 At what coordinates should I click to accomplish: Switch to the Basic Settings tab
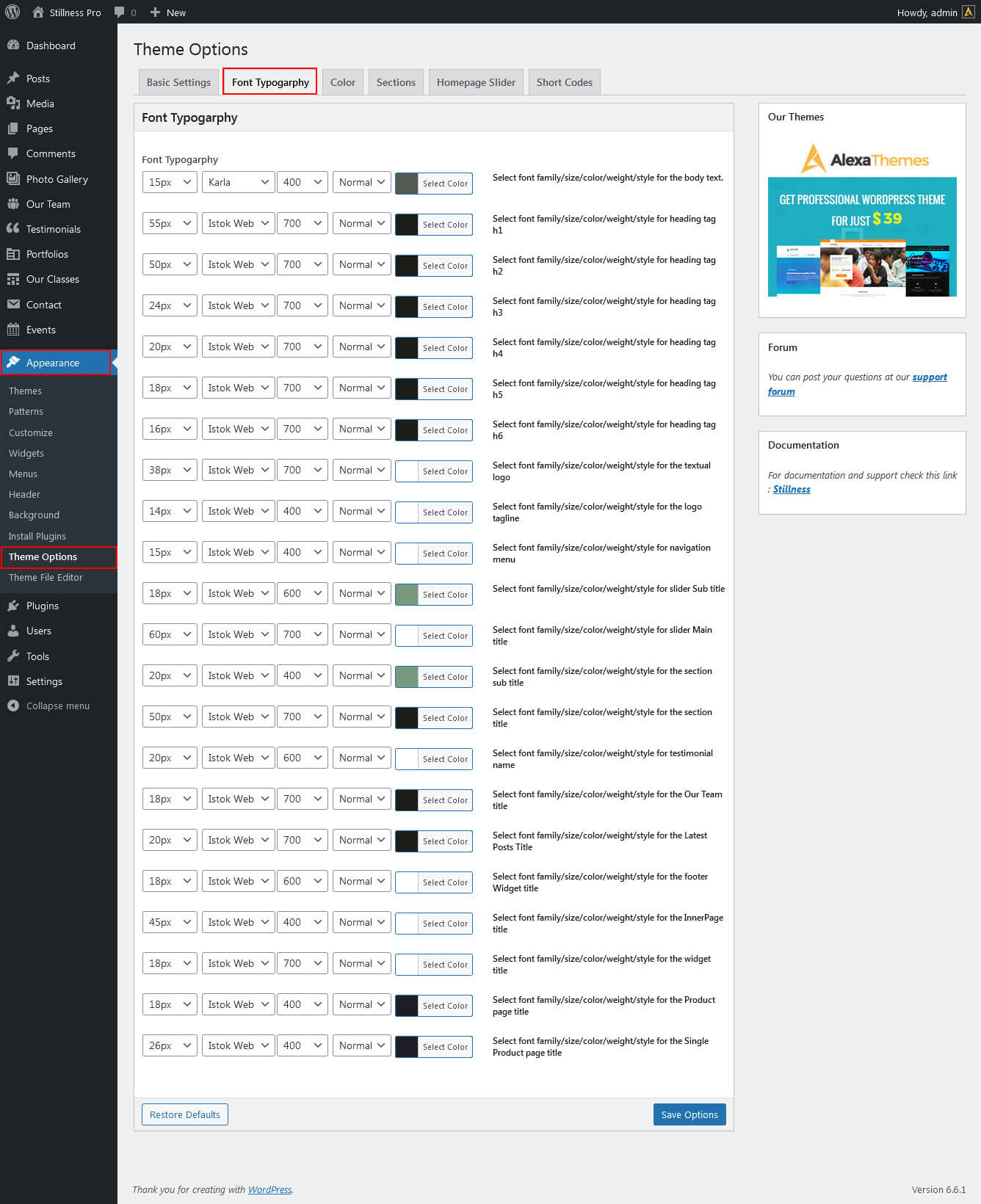coord(178,82)
